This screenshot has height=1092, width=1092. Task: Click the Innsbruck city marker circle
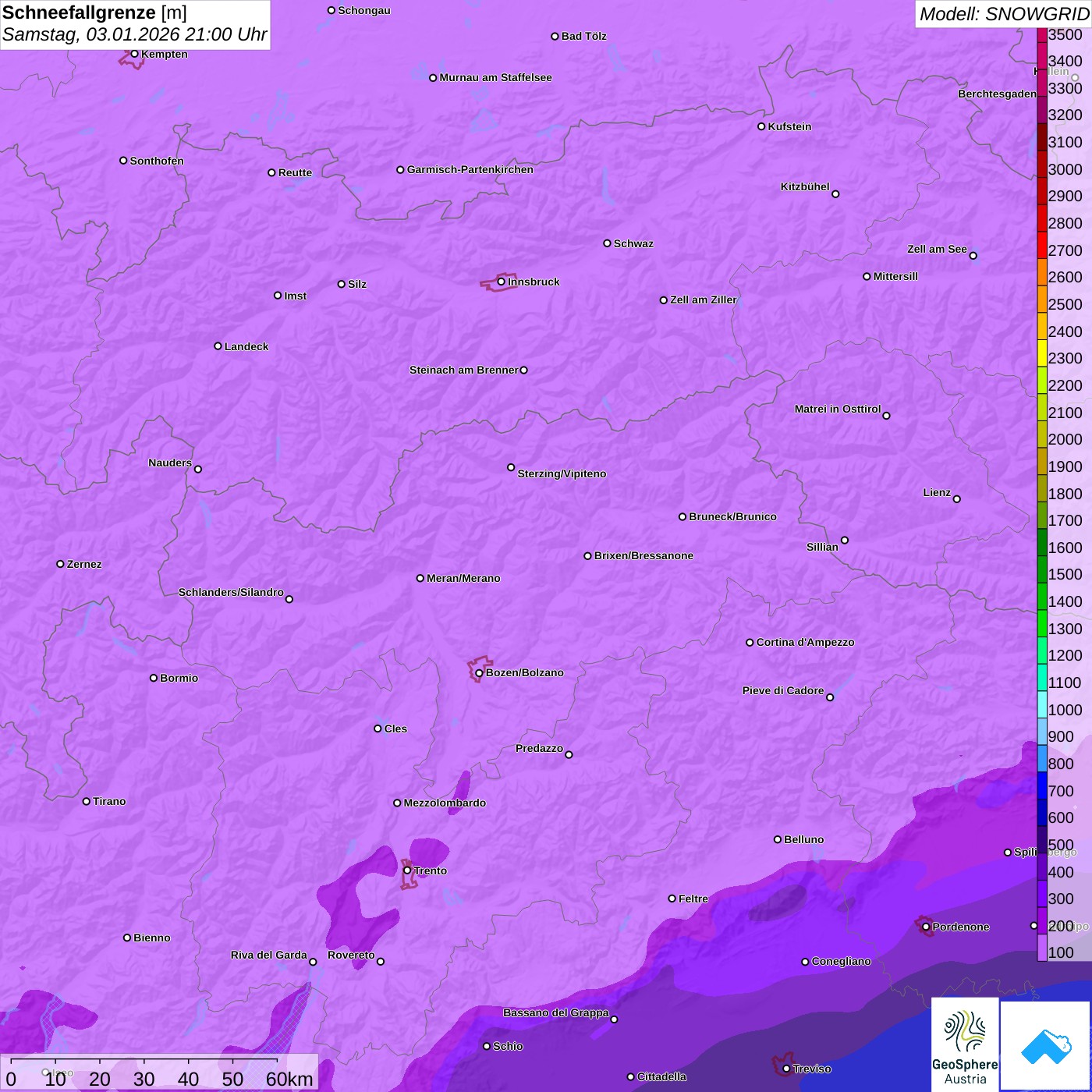[501, 282]
